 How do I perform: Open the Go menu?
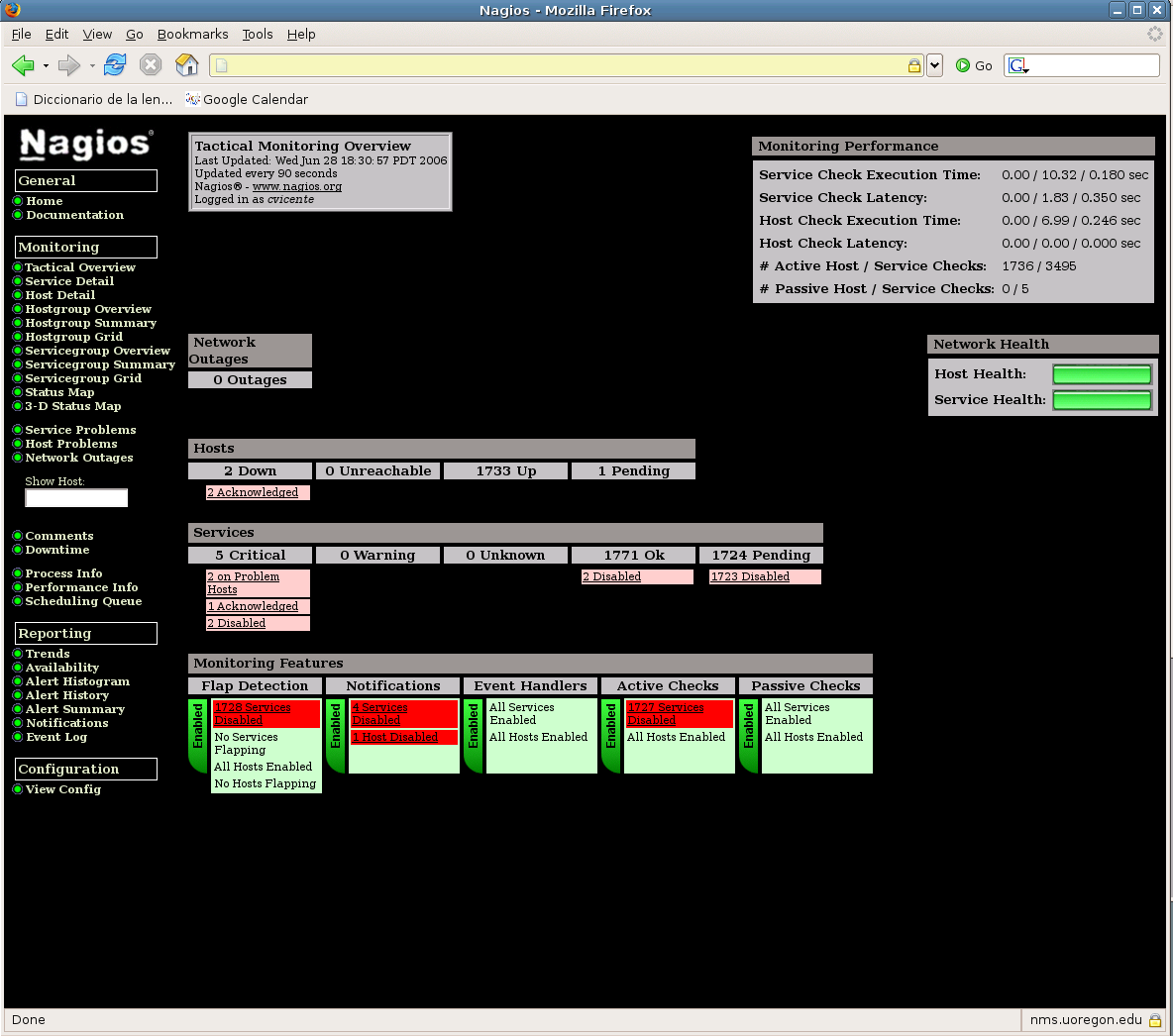click(x=135, y=35)
